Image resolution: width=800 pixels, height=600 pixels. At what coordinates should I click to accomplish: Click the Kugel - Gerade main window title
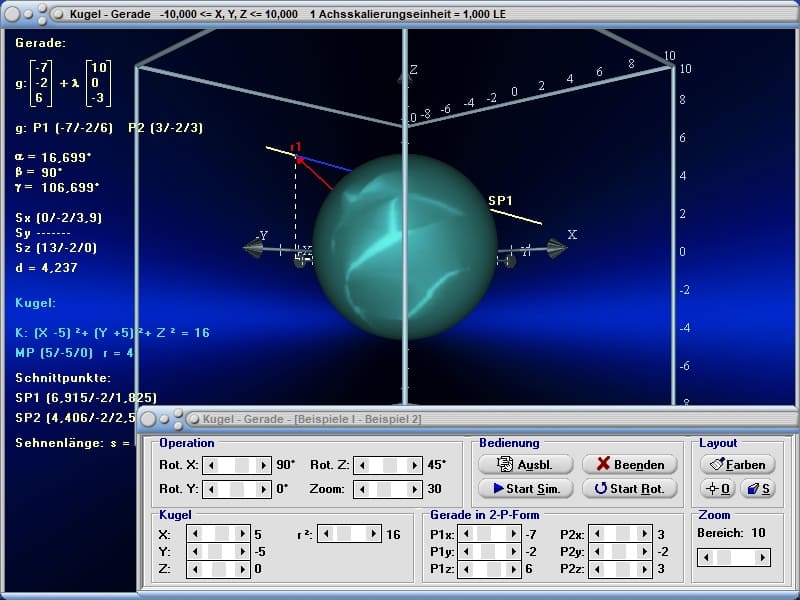[x=110, y=14]
